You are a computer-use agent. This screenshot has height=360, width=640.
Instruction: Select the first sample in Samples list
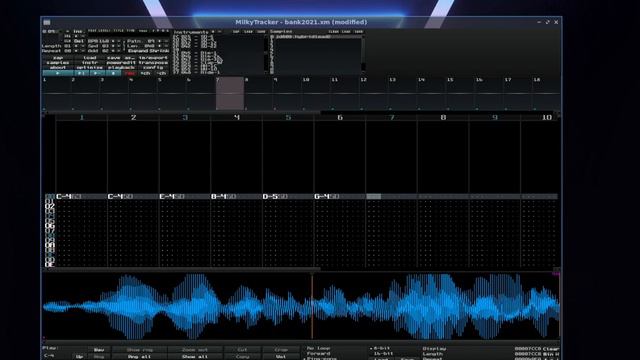click(317, 37)
